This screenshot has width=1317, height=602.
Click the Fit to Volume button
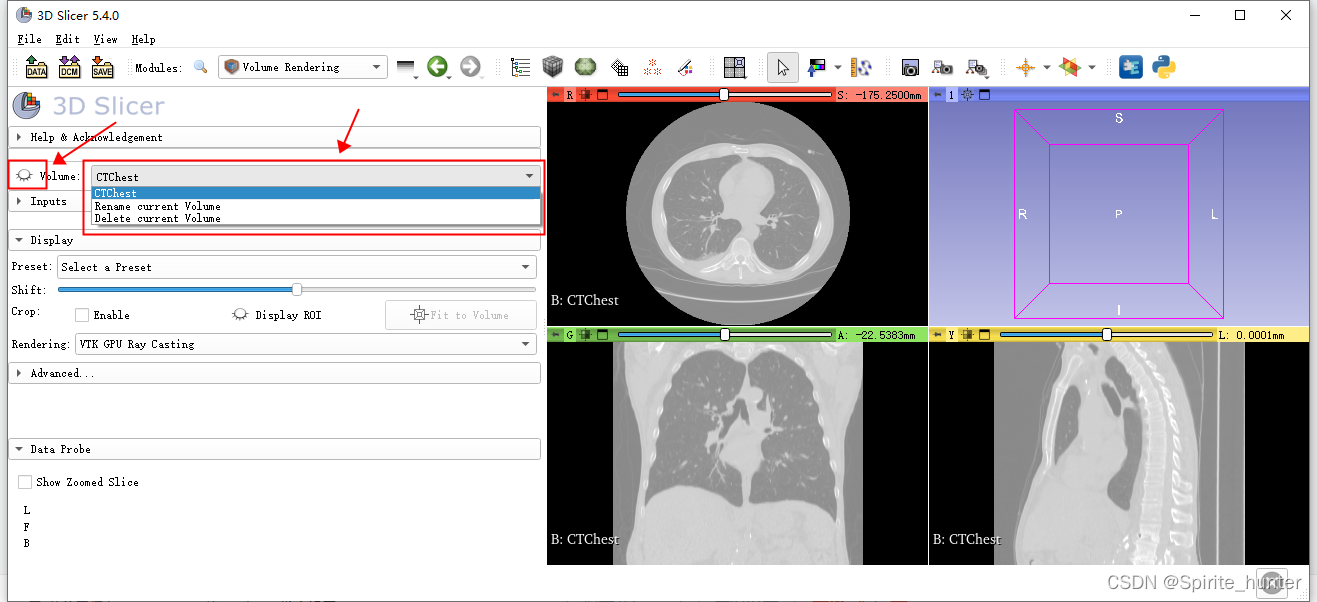[461, 315]
